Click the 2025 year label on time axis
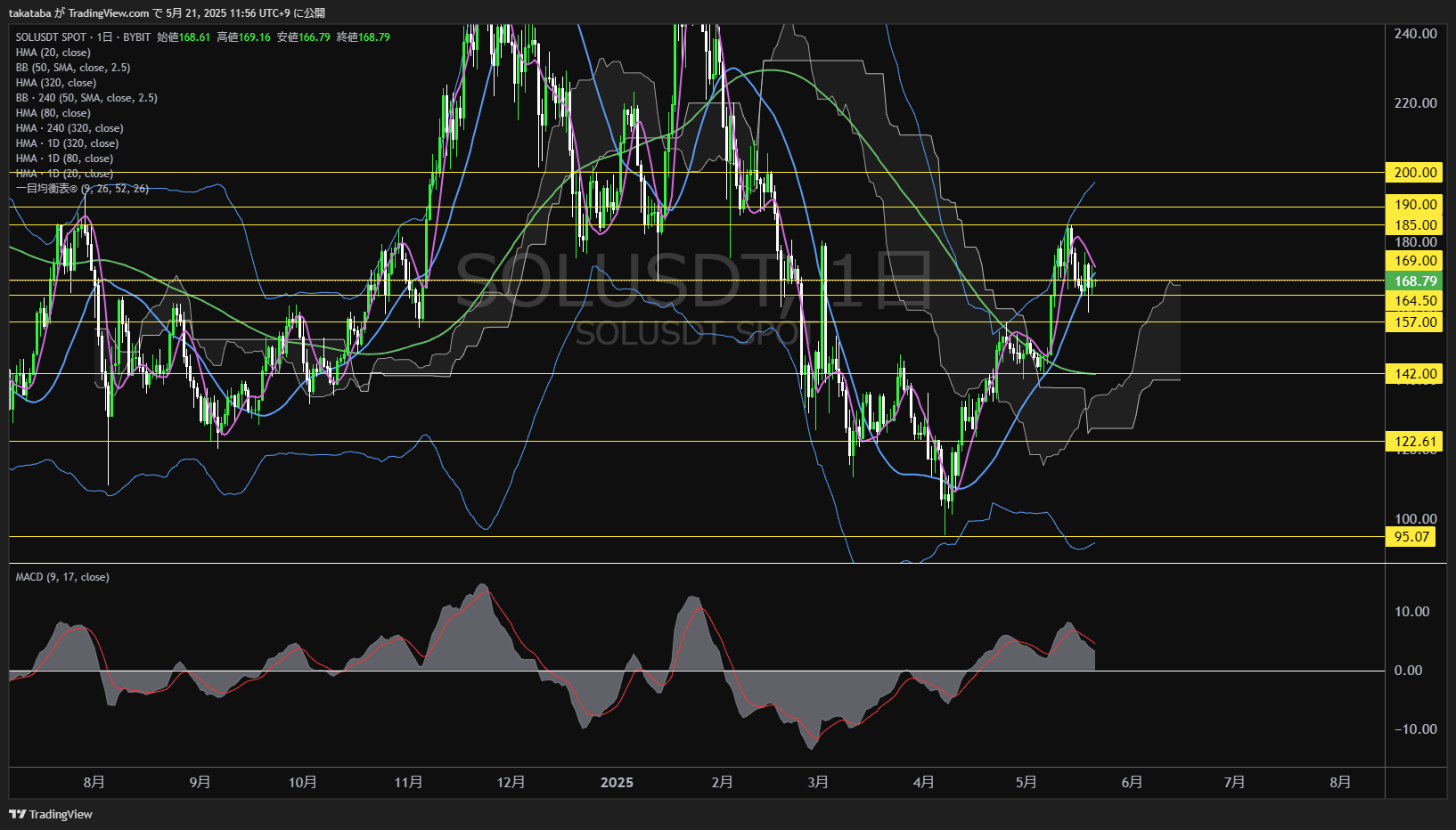The width and height of the screenshot is (1456, 830). tap(617, 782)
